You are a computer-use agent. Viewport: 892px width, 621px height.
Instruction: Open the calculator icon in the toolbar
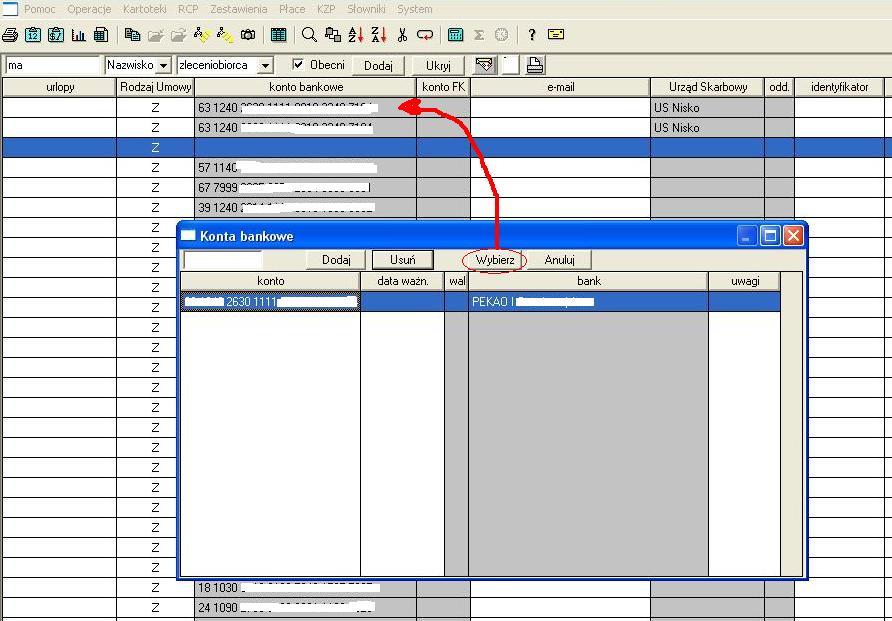[x=455, y=35]
